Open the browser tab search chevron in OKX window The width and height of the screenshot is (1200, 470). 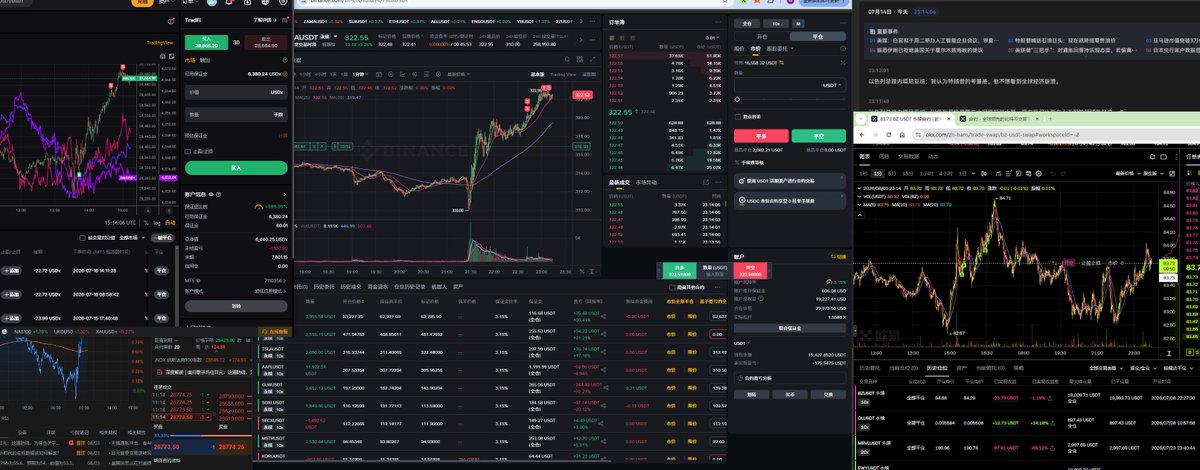(x=861, y=118)
